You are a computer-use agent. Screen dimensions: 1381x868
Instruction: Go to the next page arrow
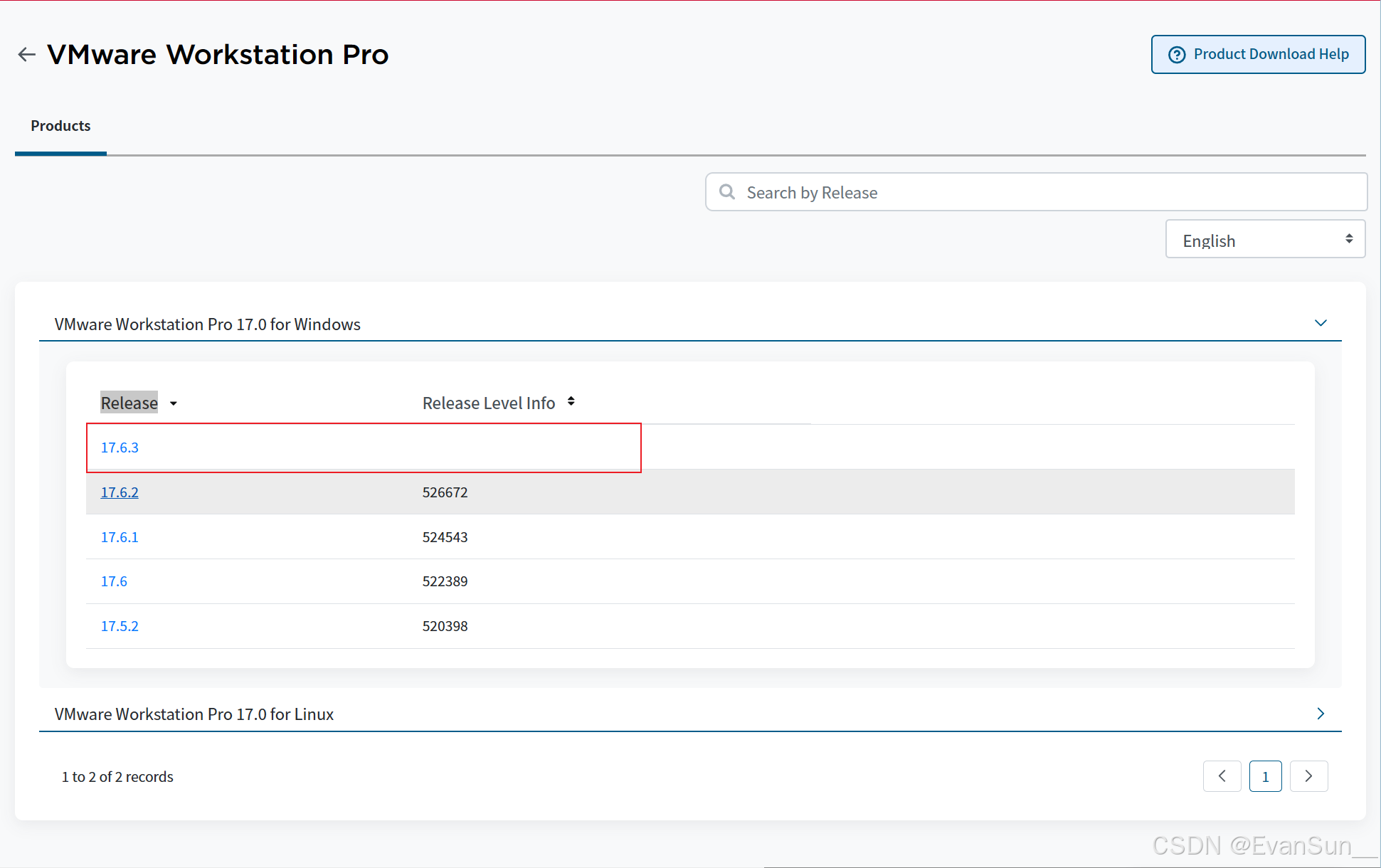click(x=1308, y=776)
